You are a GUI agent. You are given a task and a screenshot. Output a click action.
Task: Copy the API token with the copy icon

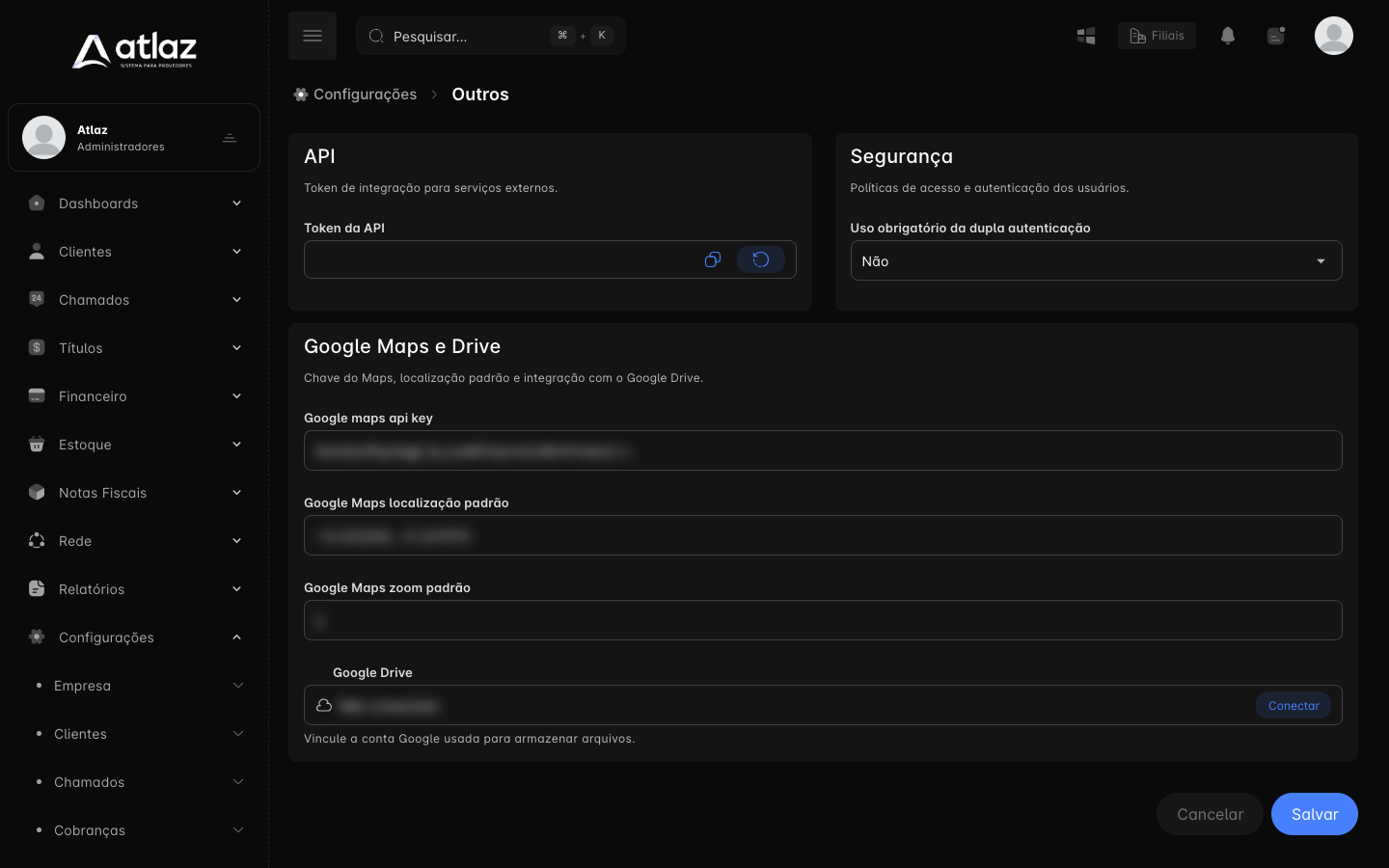(x=713, y=259)
